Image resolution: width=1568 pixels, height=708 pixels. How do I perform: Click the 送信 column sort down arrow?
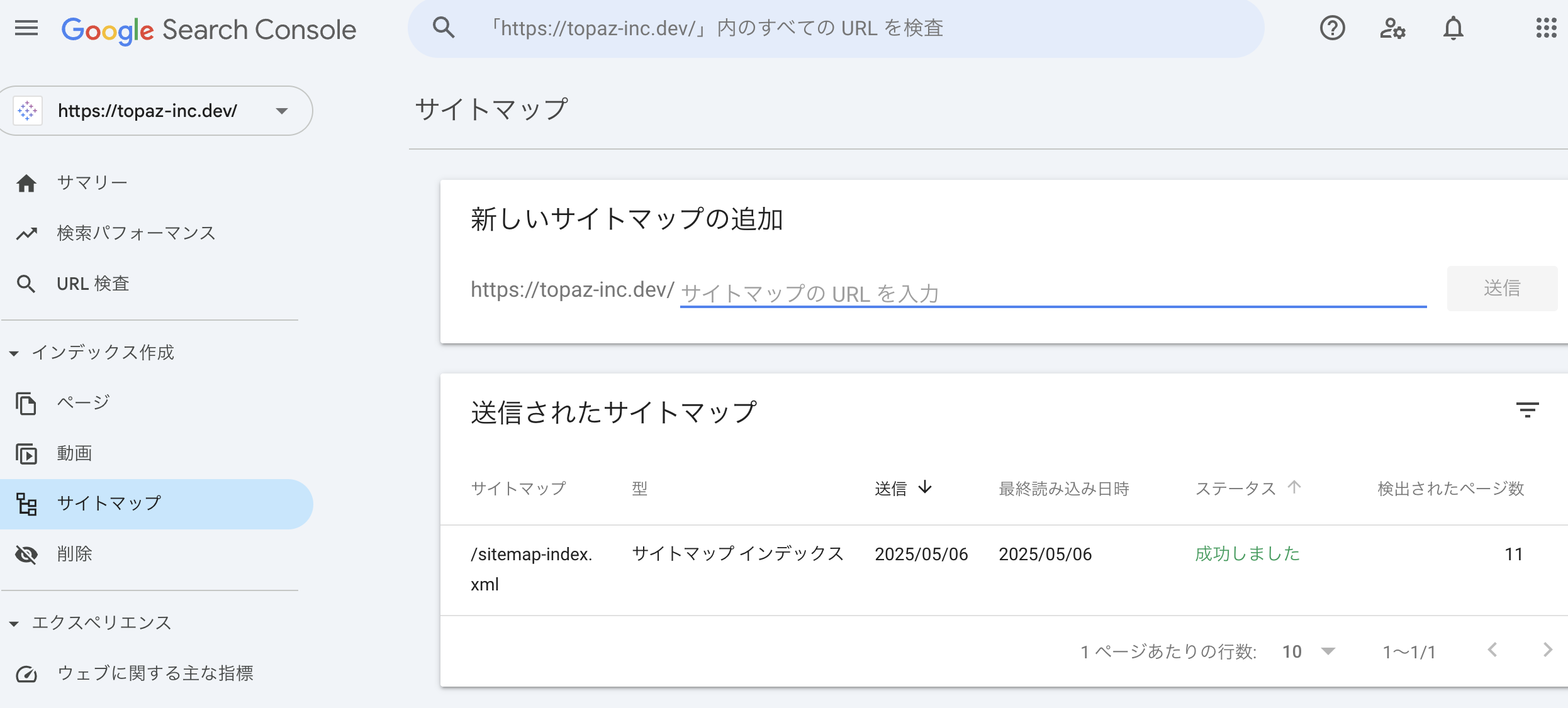pyautogui.click(x=925, y=487)
